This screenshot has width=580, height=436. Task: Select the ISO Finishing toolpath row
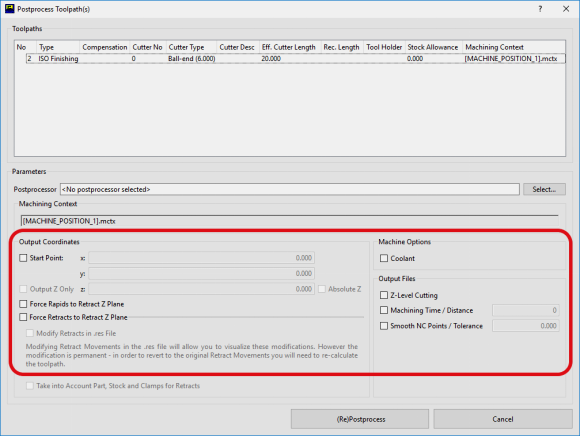click(296, 58)
